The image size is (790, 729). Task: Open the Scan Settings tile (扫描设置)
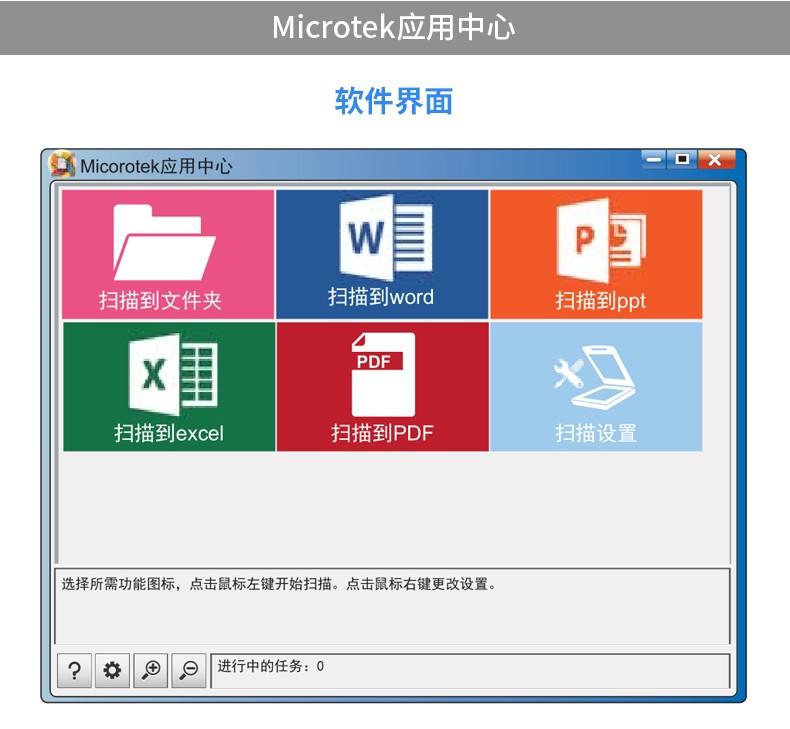point(596,387)
